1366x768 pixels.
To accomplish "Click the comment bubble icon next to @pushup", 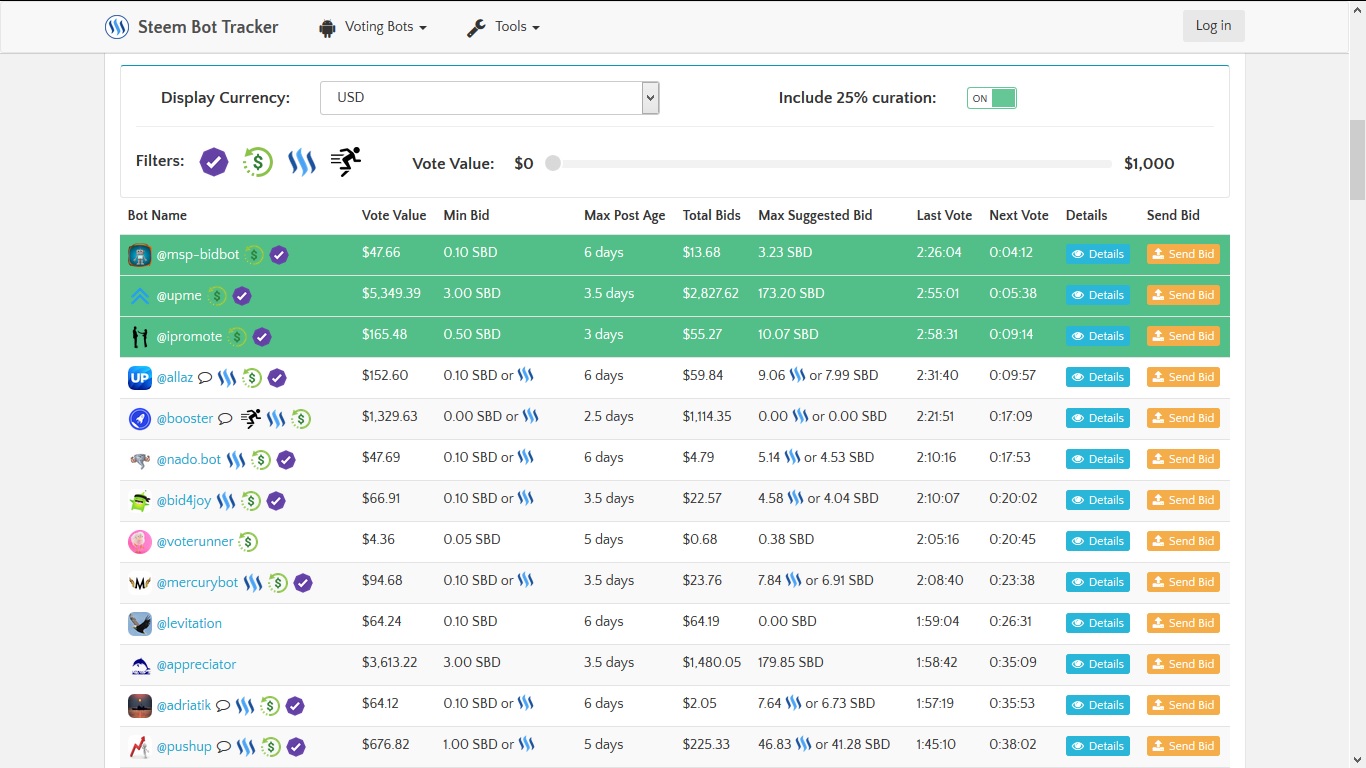I will 224,747.
